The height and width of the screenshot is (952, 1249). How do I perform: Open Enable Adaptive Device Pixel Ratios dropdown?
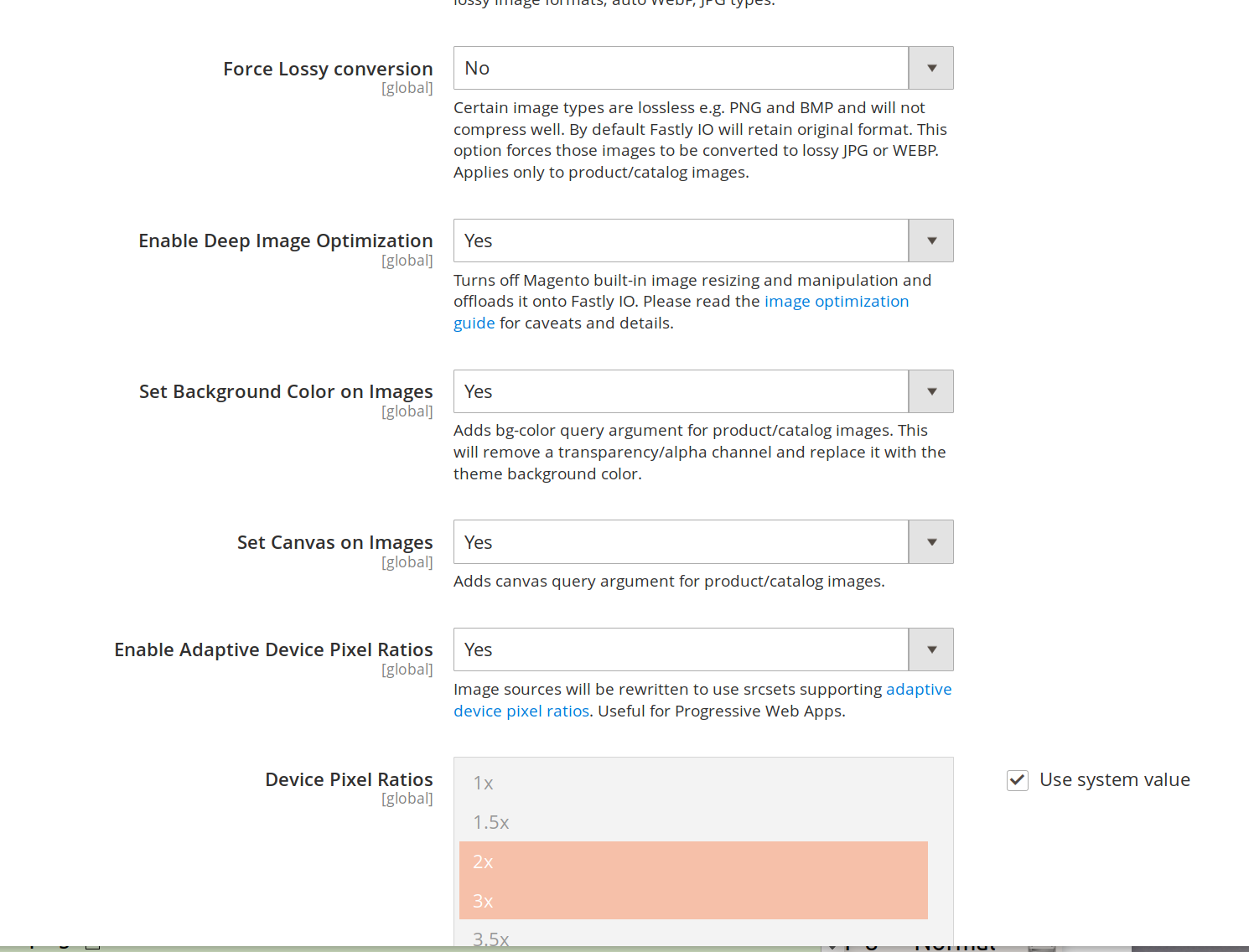[702, 649]
